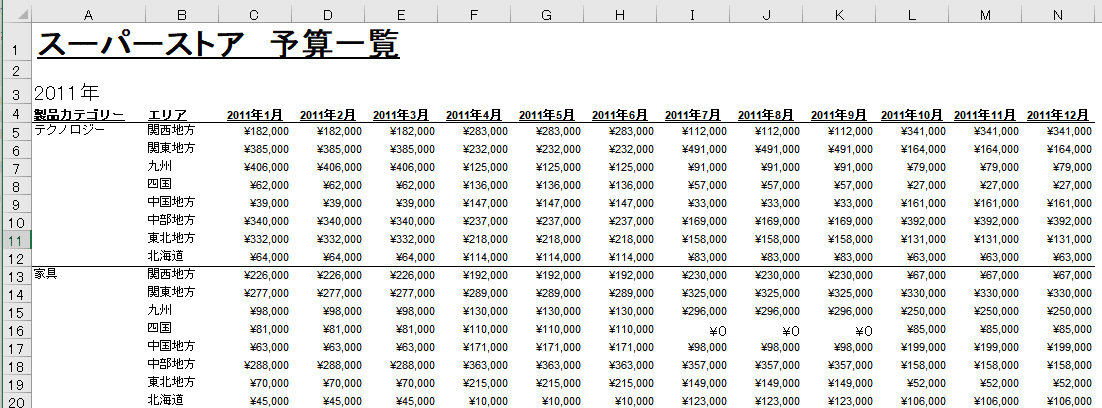Select row 4 header
1102x408 pixels.
pyautogui.click(x=17, y=115)
